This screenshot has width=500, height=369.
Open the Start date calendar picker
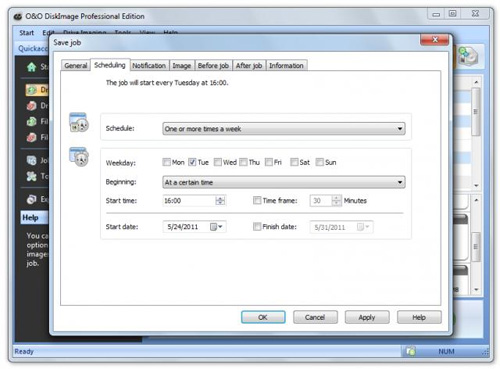coord(217,227)
